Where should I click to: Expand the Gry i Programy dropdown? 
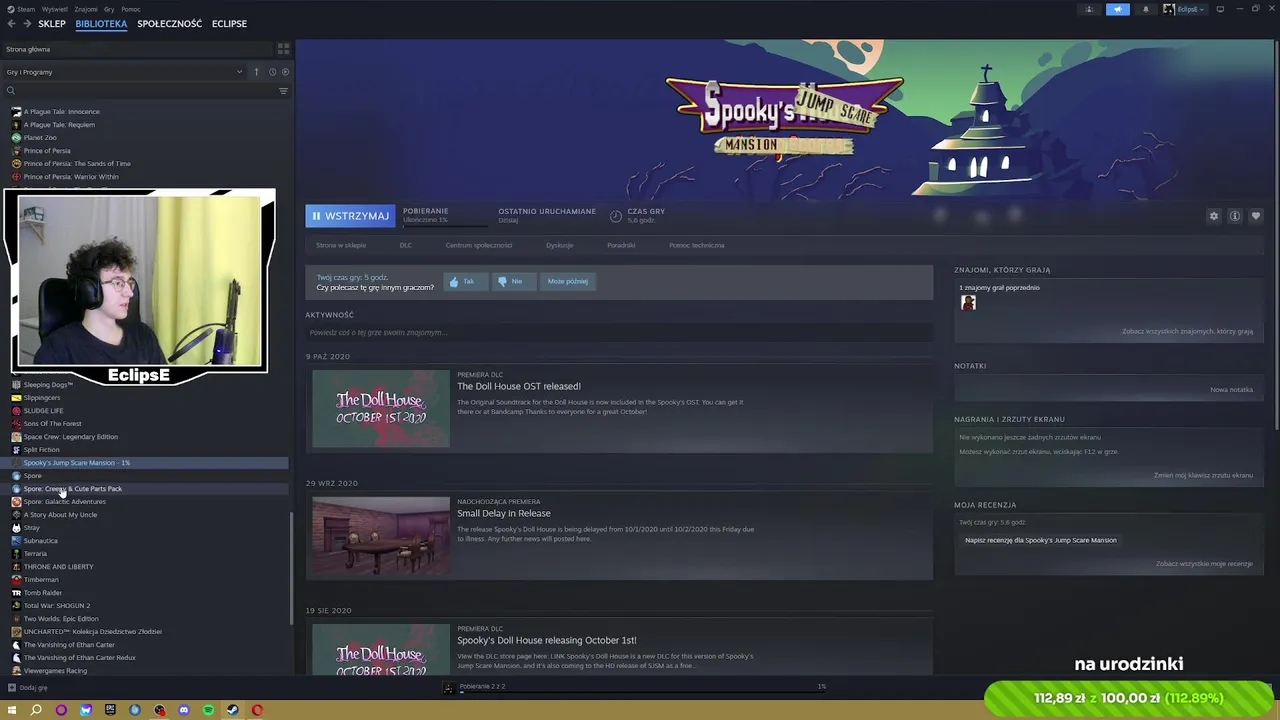point(124,72)
